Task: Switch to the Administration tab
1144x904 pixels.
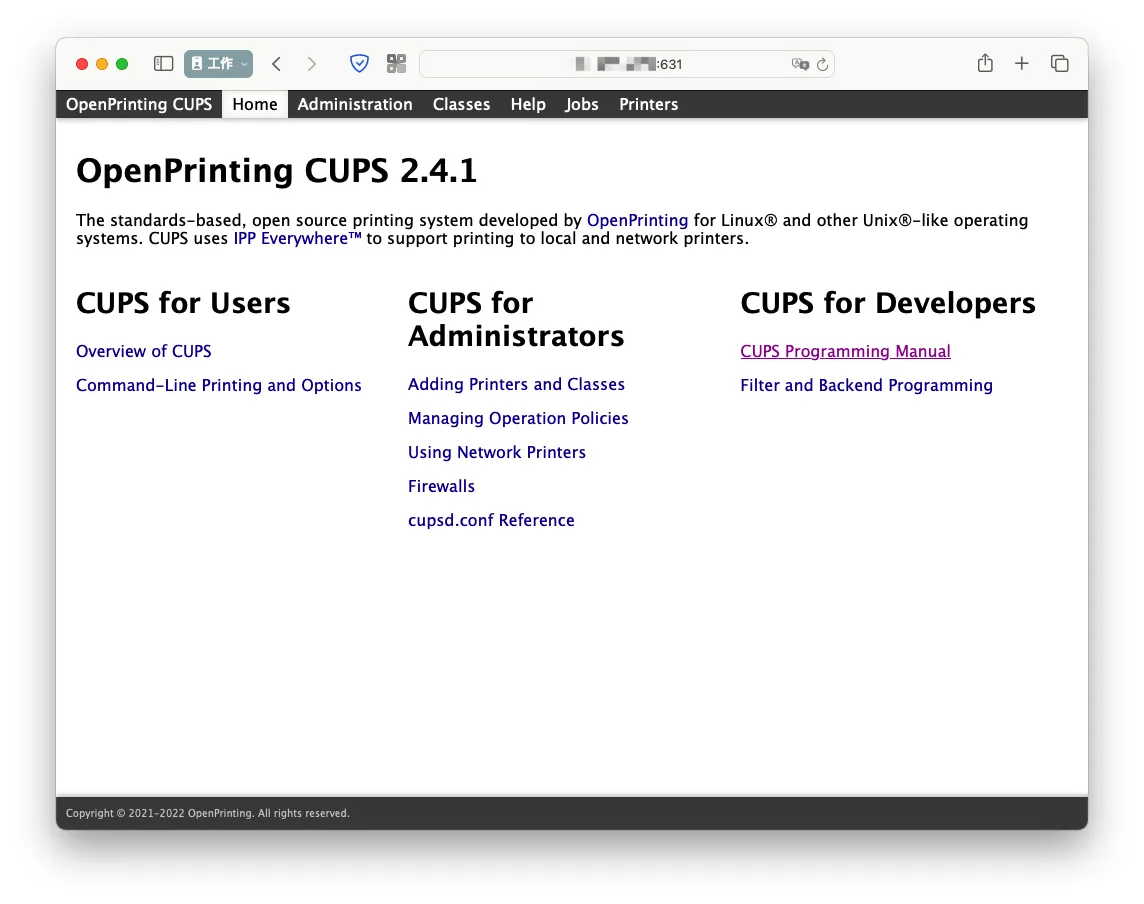Action: [355, 104]
